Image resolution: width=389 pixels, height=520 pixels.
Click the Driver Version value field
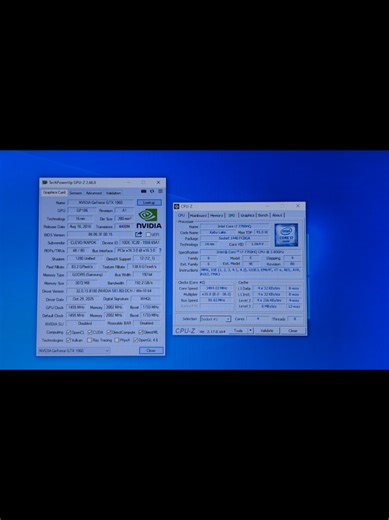114,291
